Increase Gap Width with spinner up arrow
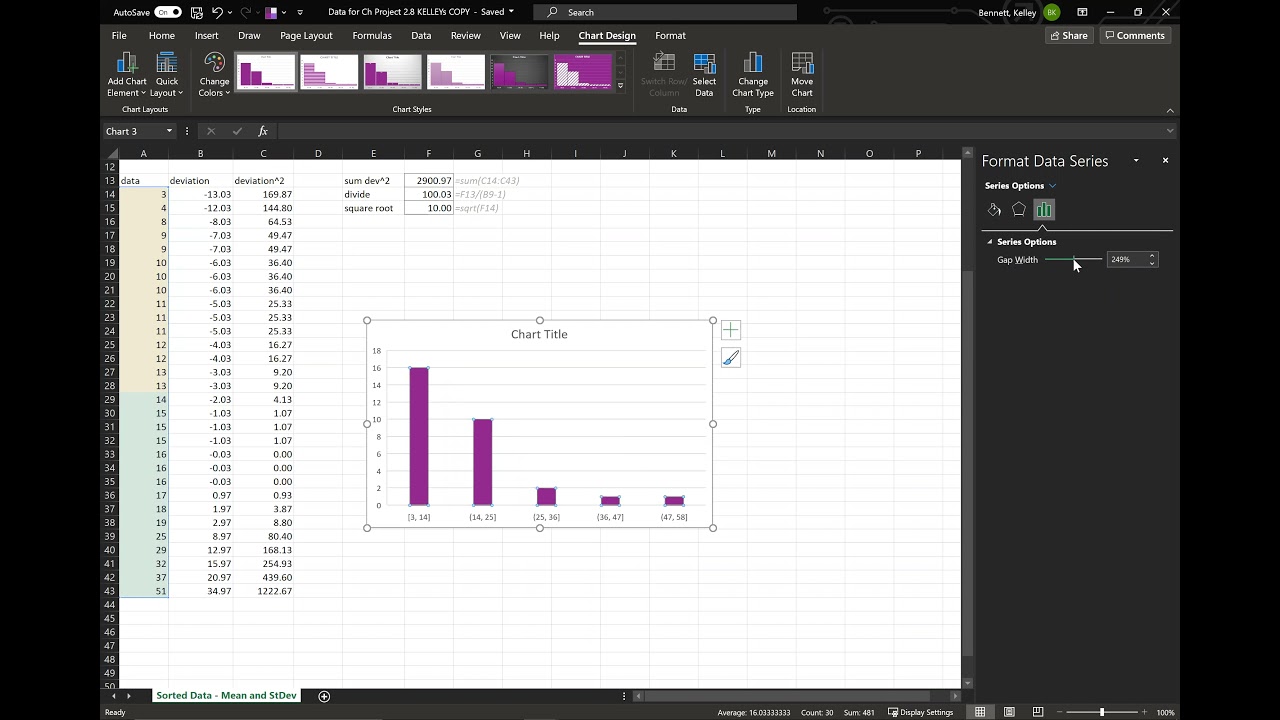This screenshot has height=720, width=1280. [1152, 256]
